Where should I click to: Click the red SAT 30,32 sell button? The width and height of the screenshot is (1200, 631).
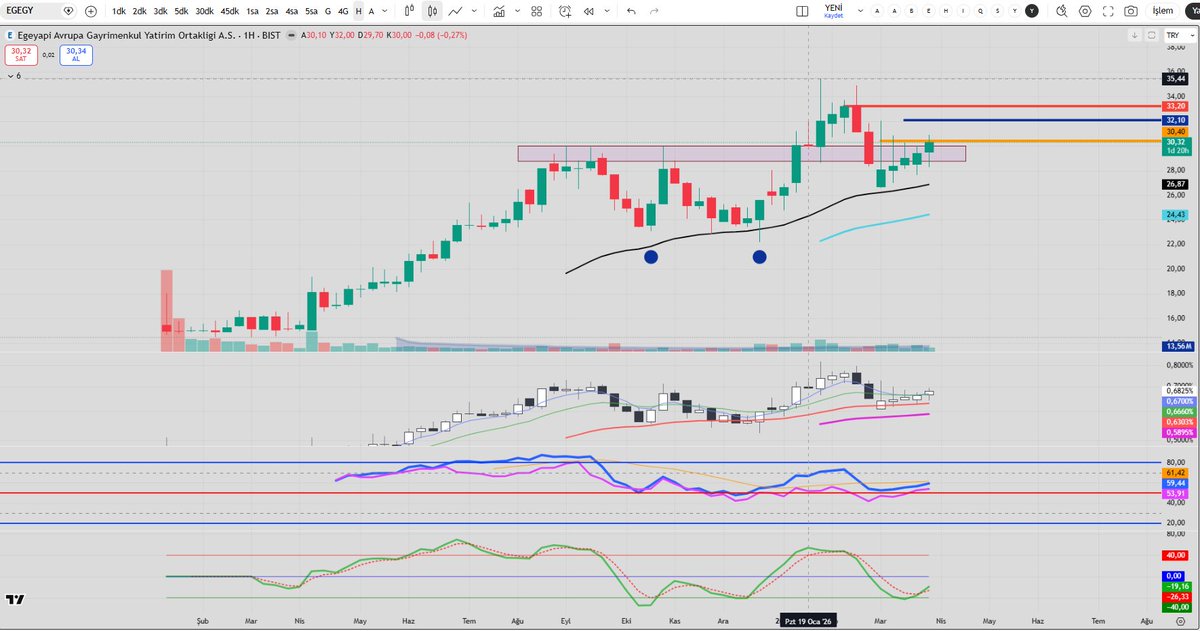coord(20,54)
